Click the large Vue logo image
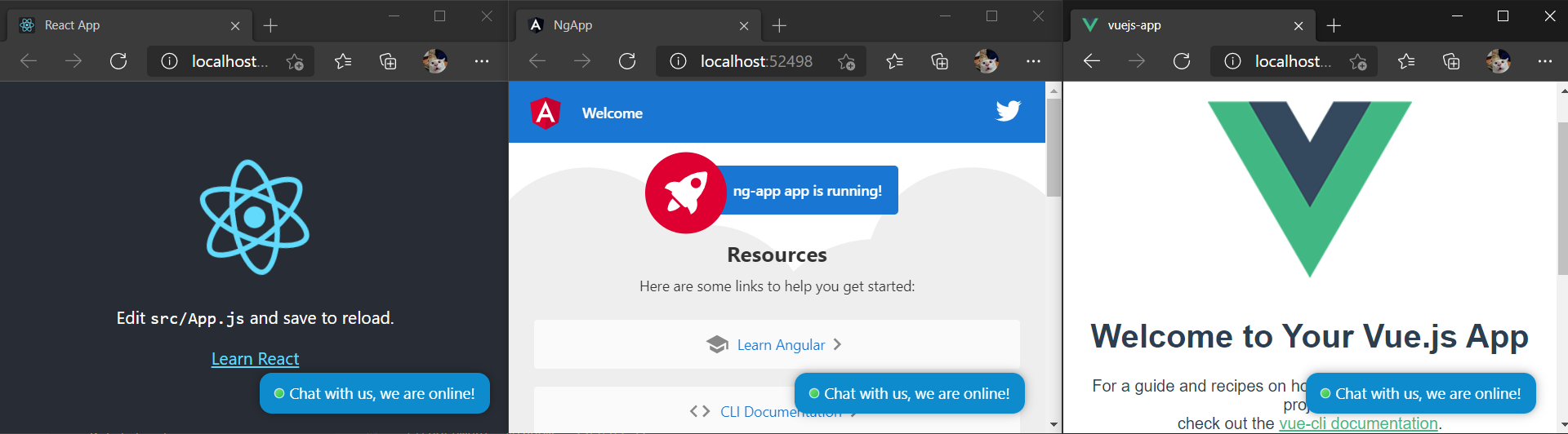 [1310, 189]
